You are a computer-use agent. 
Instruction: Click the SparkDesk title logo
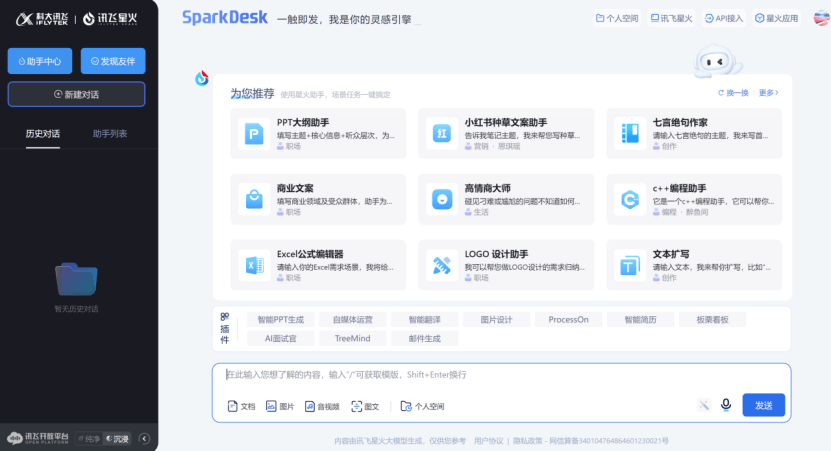(225, 17)
